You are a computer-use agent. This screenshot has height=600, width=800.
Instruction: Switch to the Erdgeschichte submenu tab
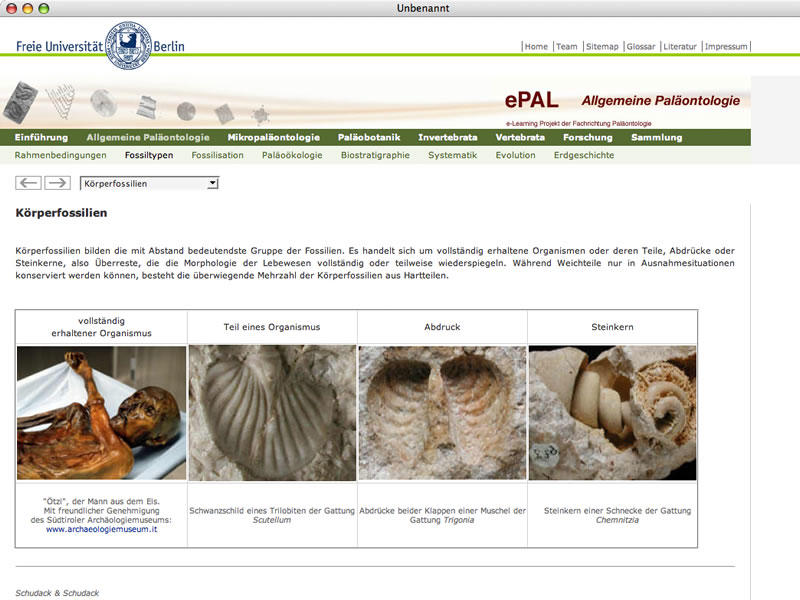[584, 155]
